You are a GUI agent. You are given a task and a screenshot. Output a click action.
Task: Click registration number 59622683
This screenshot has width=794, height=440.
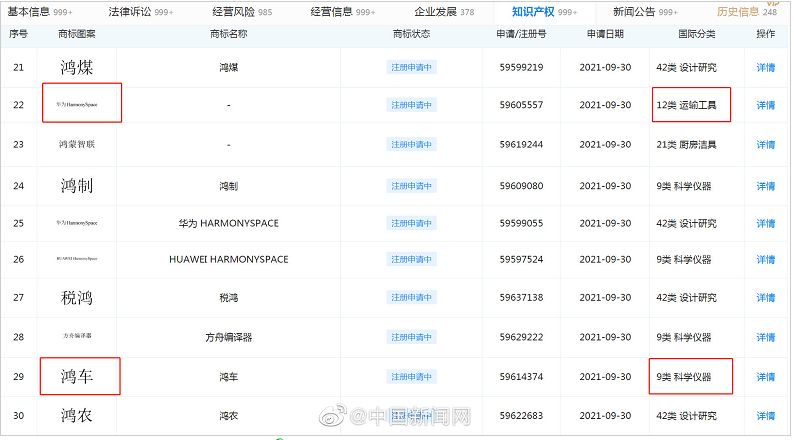click(521, 416)
